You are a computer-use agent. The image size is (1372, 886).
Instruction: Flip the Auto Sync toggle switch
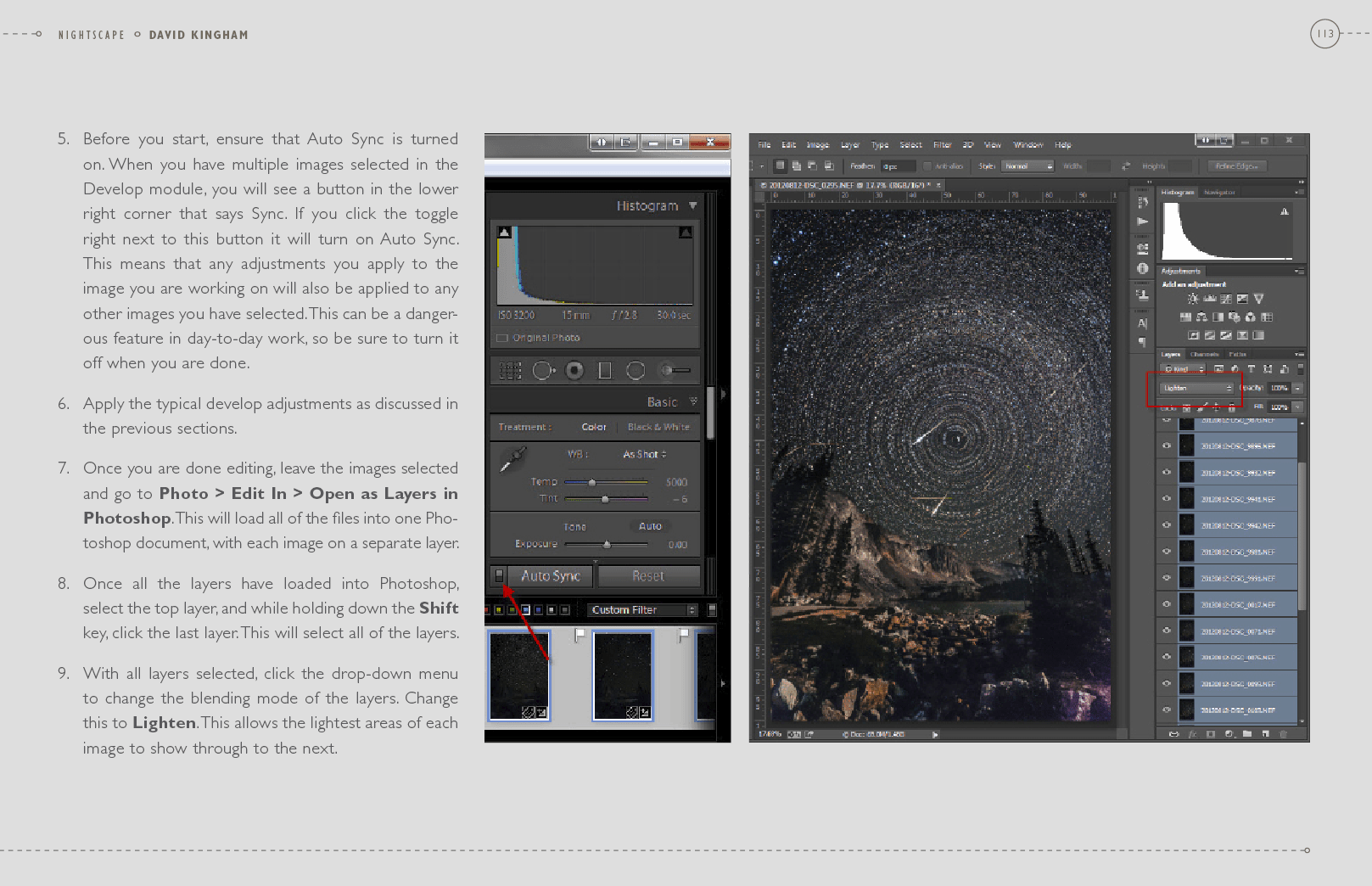[500, 576]
